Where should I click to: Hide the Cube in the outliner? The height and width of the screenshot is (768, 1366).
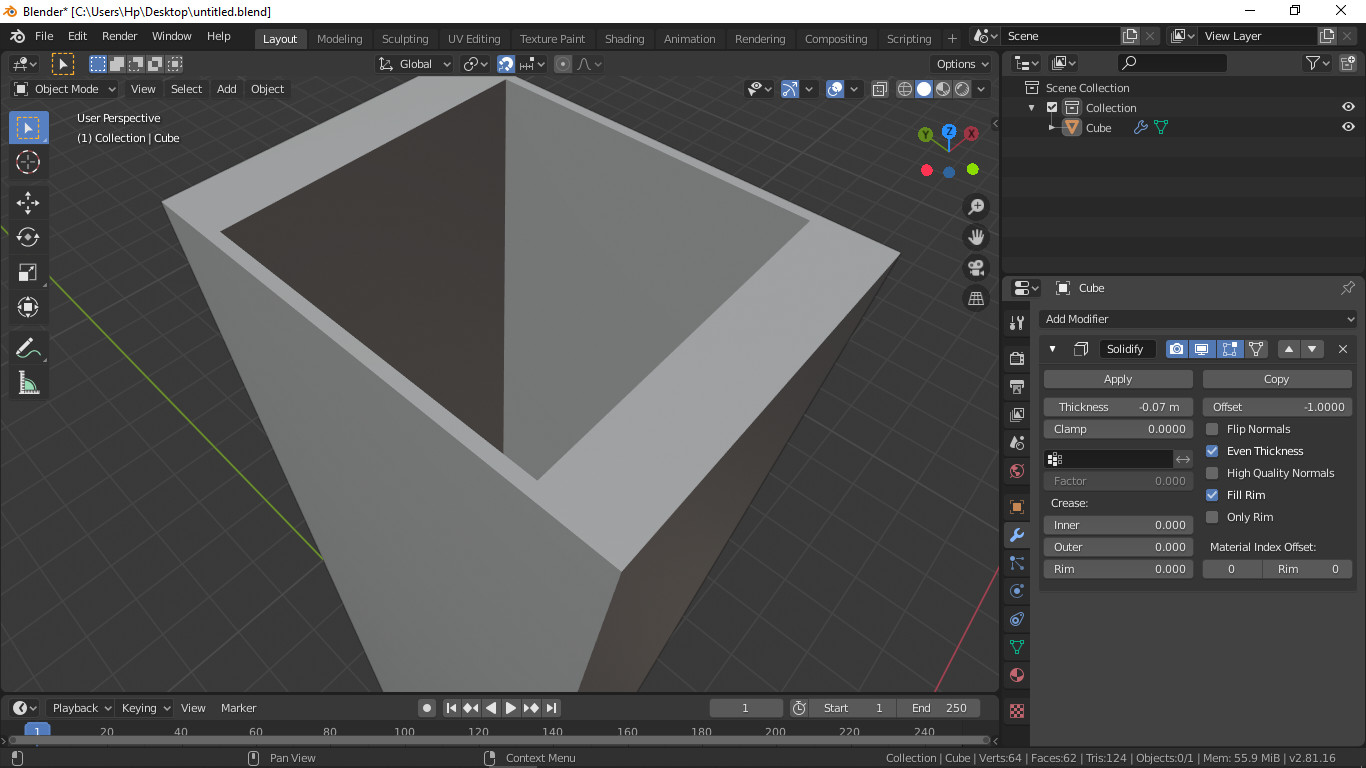[1348, 127]
